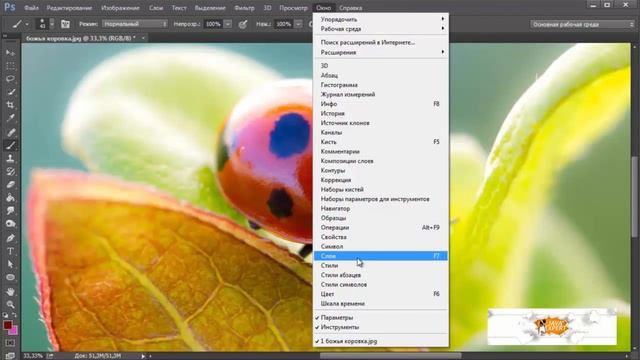Open the brush preset picker dropdown
The height and width of the screenshot is (360, 640).
(x=52, y=24)
